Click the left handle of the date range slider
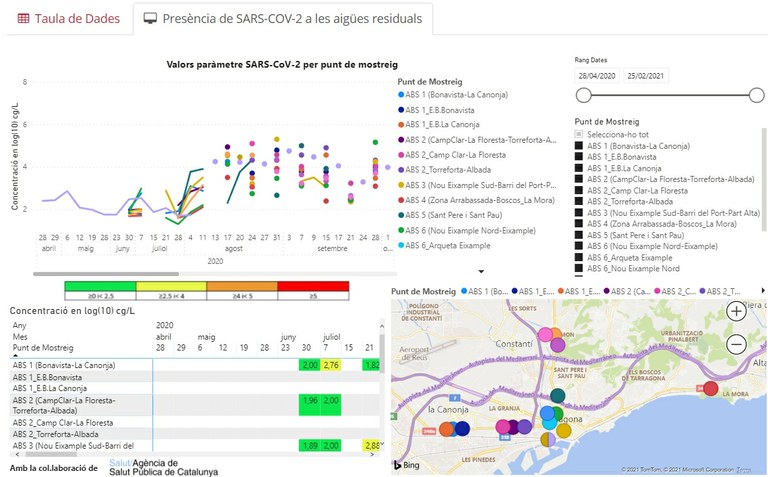The image size is (768, 477). pyautogui.click(x=582, y=95)
